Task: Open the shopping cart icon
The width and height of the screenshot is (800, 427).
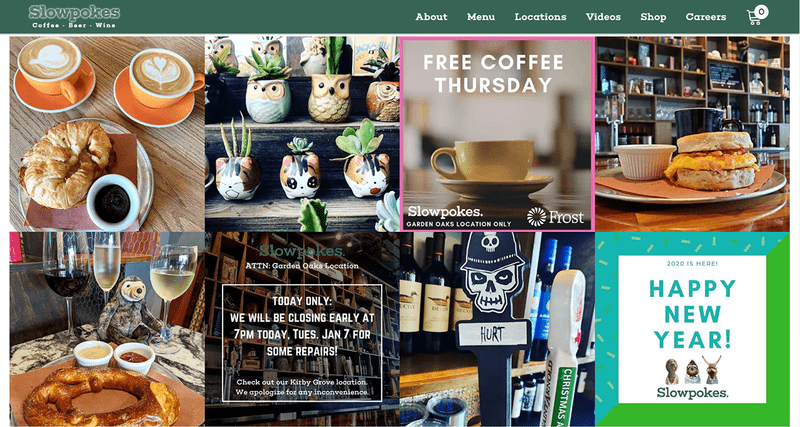Action: coord(754,17)
